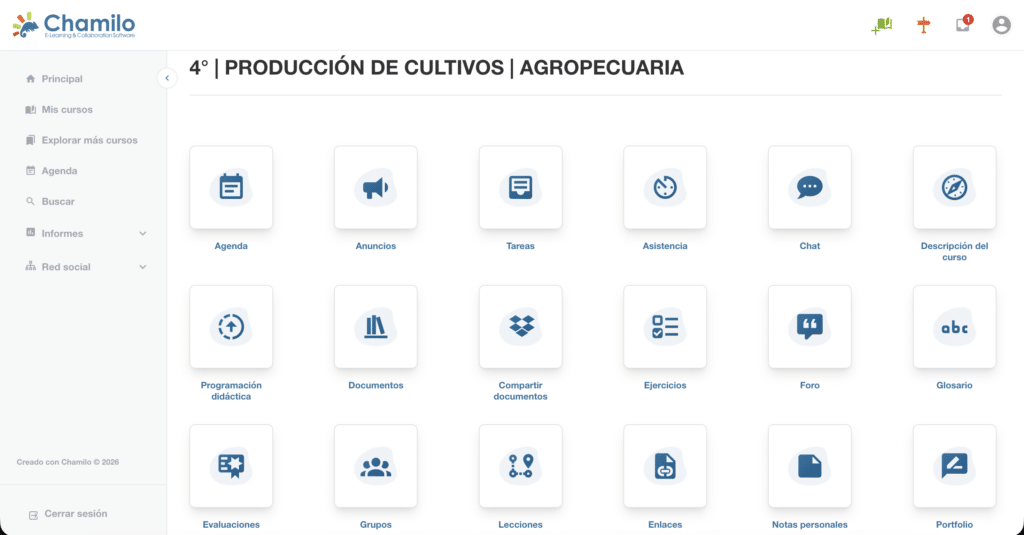Open the Descripción del curso compass tool
This screenshot has height=535, width=1024.
pyautogui.click(x=954, y=187)
